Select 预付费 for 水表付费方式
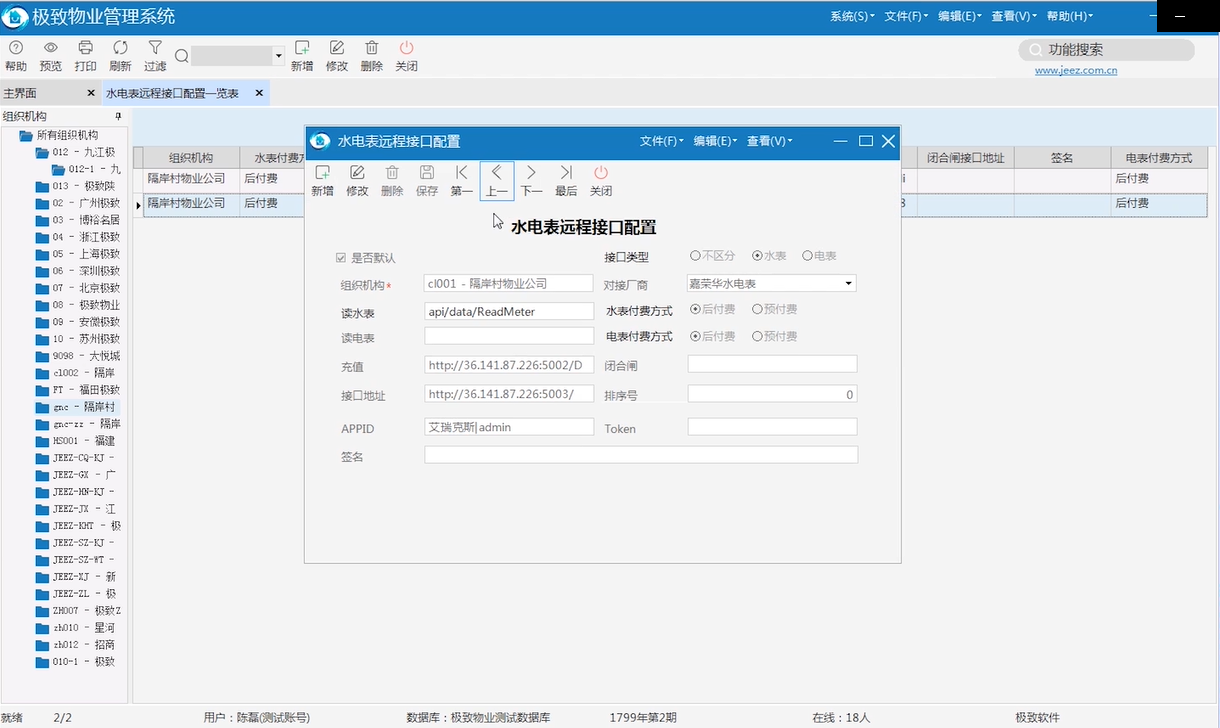This screenshot has height=728, width=1220. [x=757, y=310]
